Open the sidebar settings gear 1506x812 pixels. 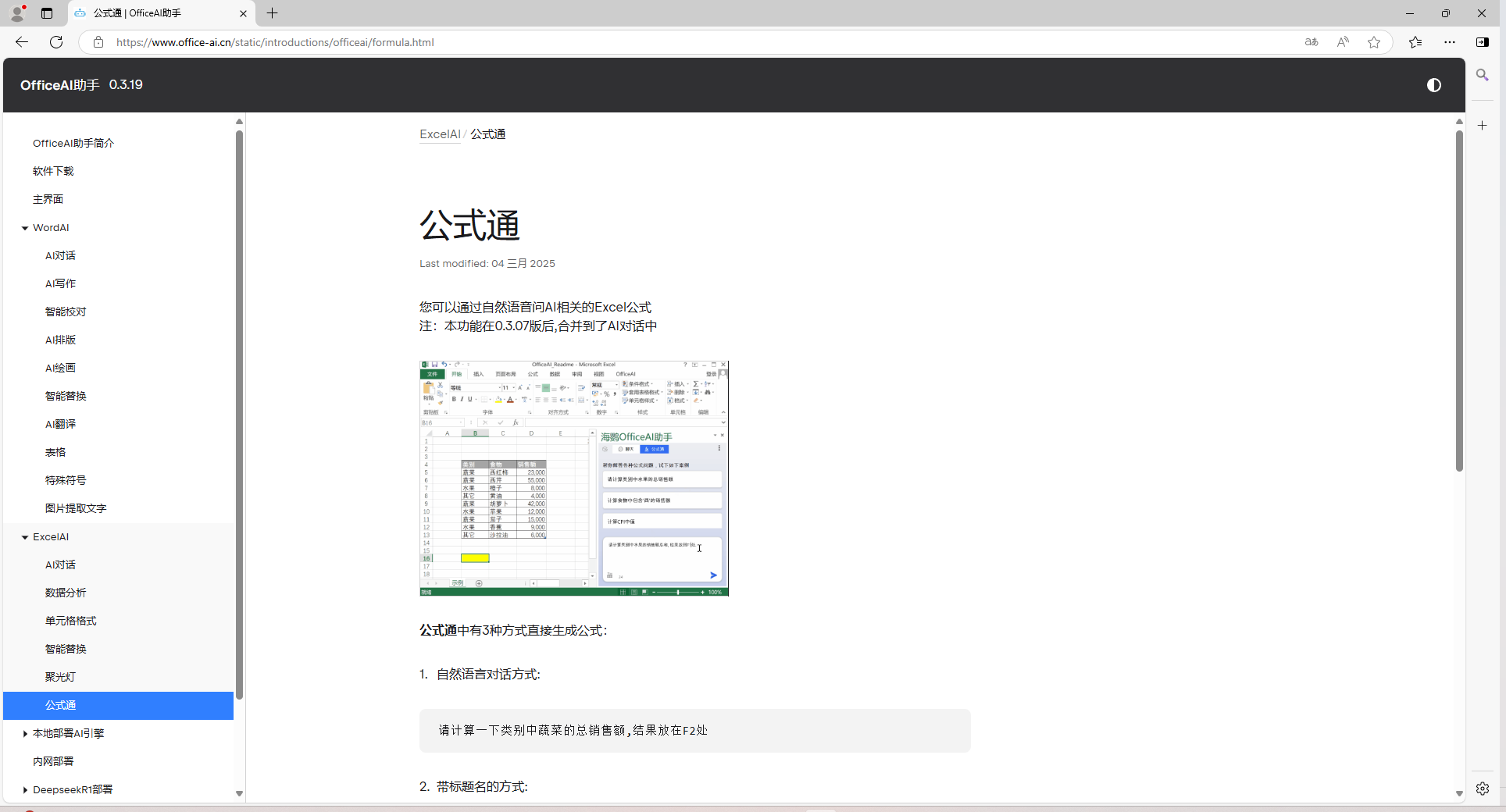coord(1483,789)
